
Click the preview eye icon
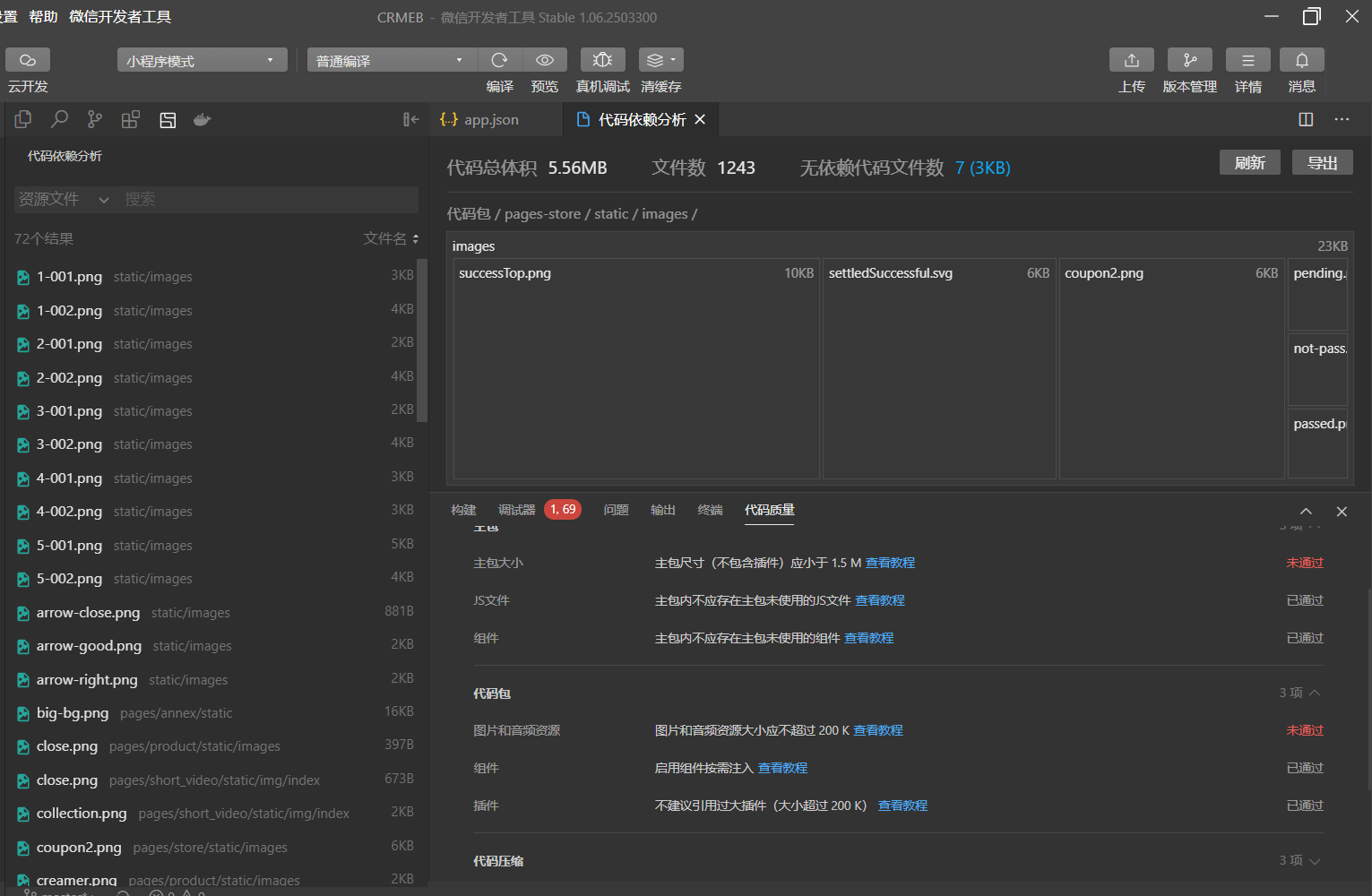pyautogui.click(x=544, y=60)
